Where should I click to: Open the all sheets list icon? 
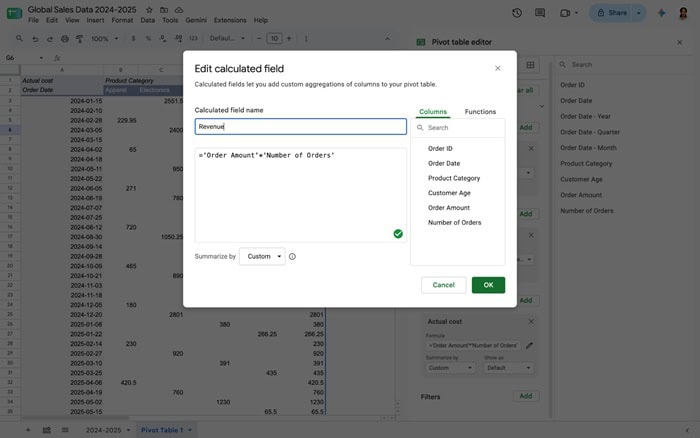tap(65, 430)
